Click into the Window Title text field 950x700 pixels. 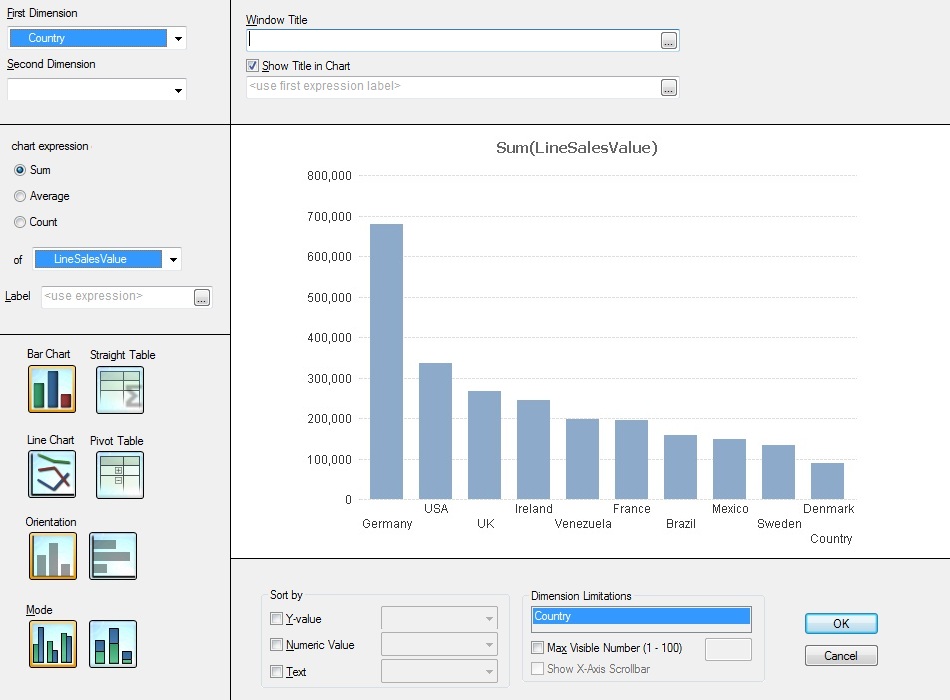pyautogui.click(x=452, y=40)
